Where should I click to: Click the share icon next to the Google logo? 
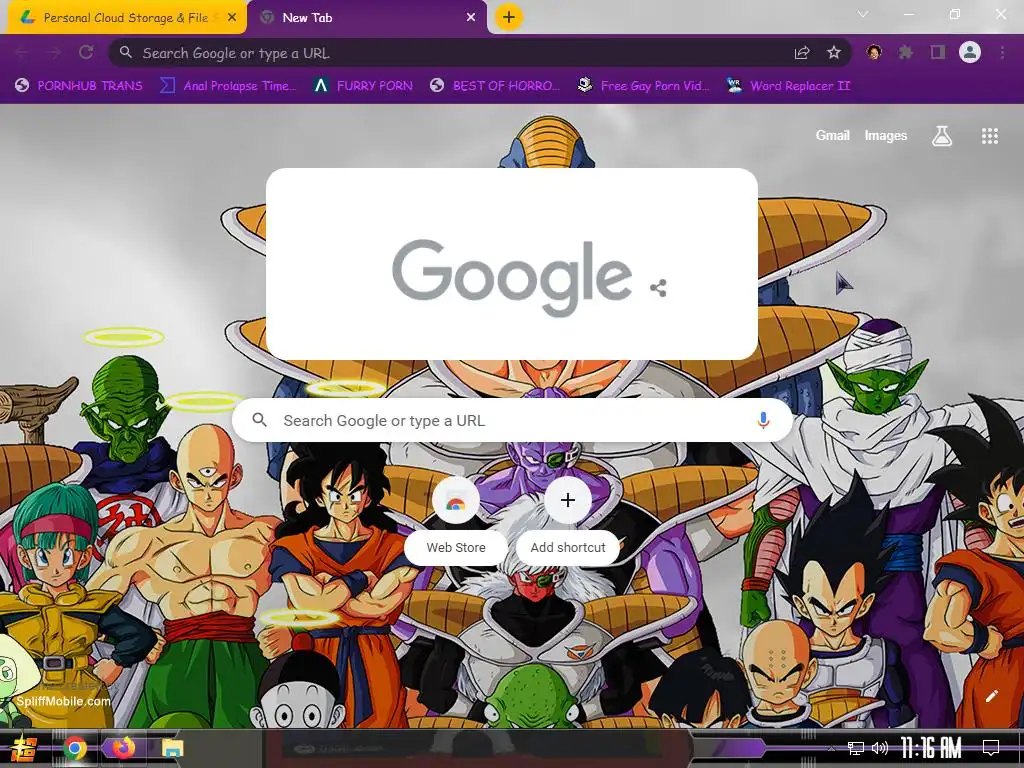click(658, 288)
